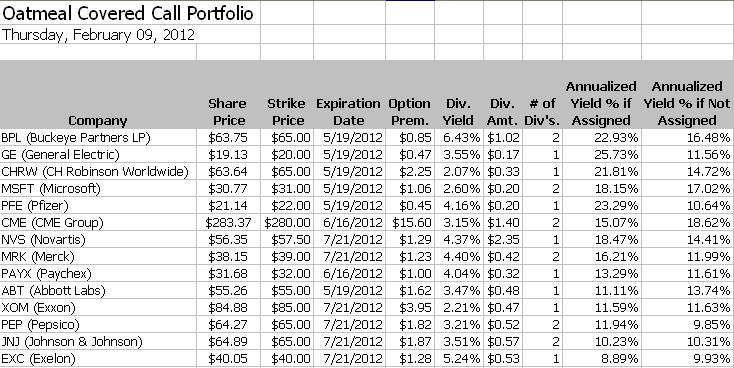Click the Share Price column header
Screen dimensions: 734x368
[x=228, y=112]
